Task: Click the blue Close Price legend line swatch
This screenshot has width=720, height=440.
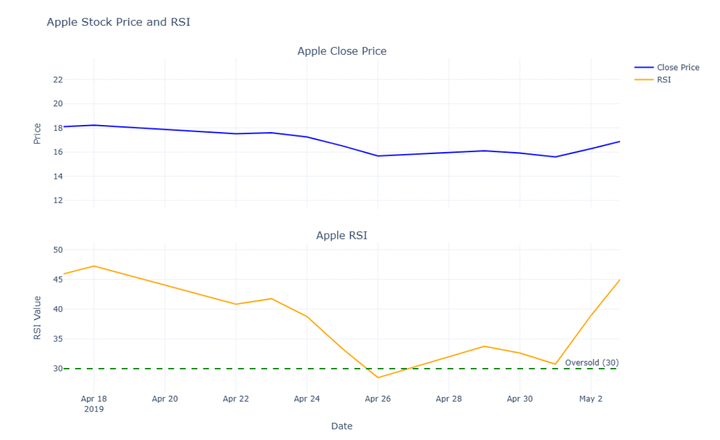Action: point(643,68)
